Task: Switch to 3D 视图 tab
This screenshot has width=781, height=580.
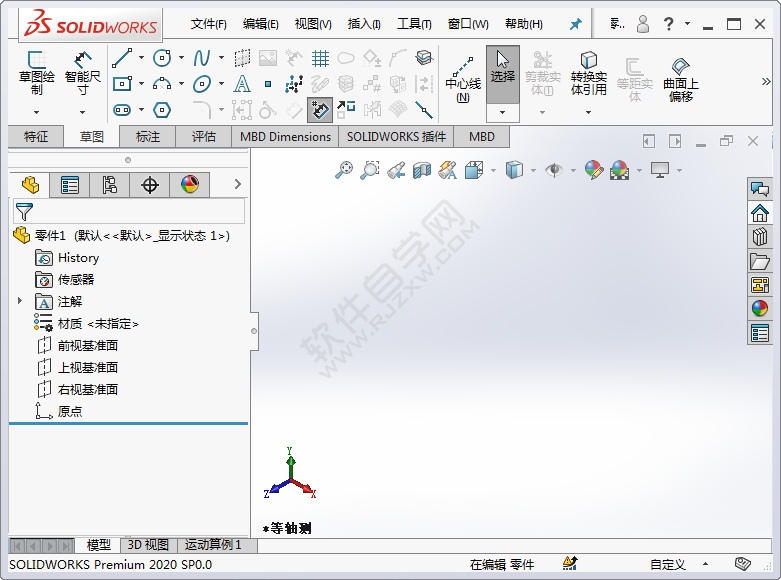Action: pos(148,545)
